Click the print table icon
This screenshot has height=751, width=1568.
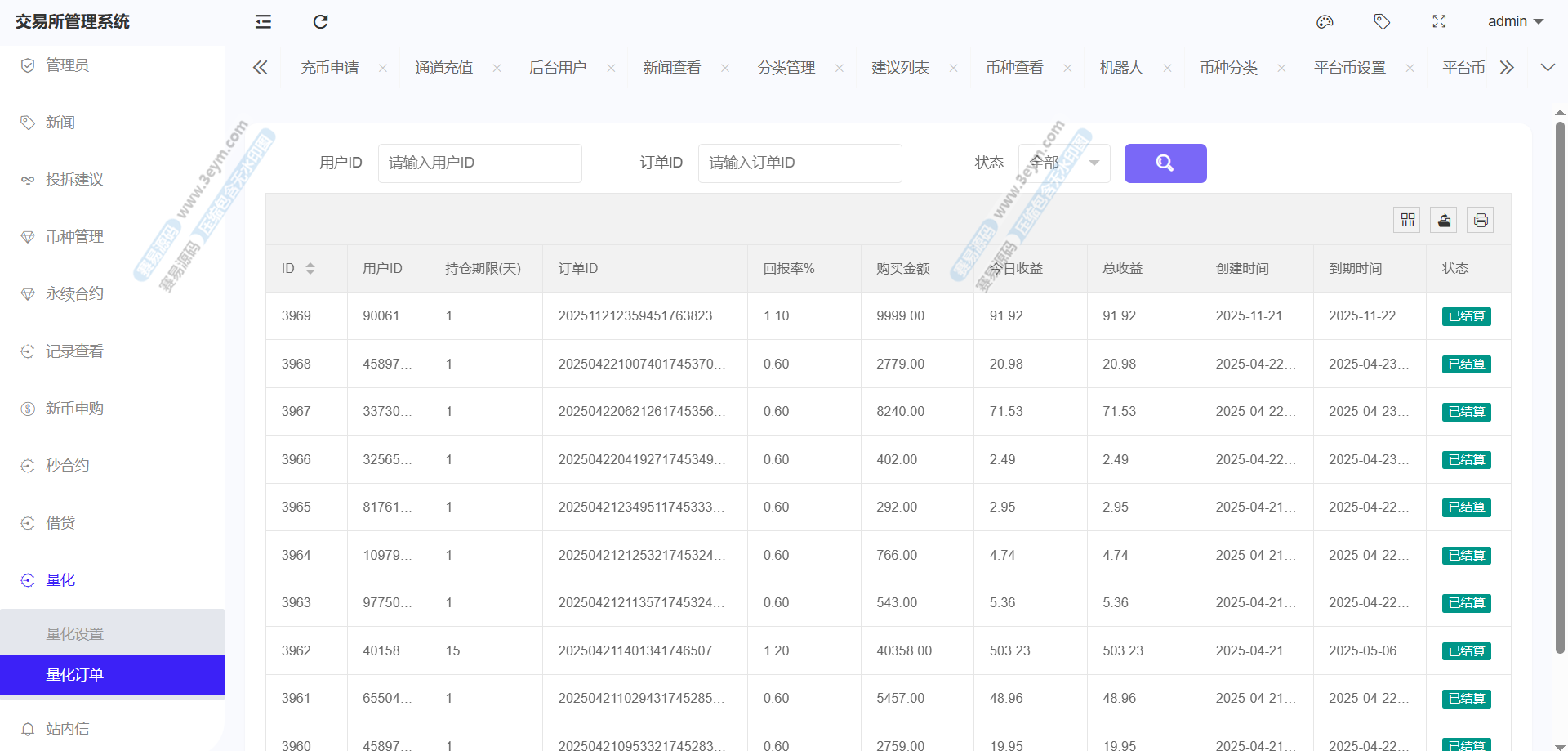pyautogui.click(x=1481, y=220)
